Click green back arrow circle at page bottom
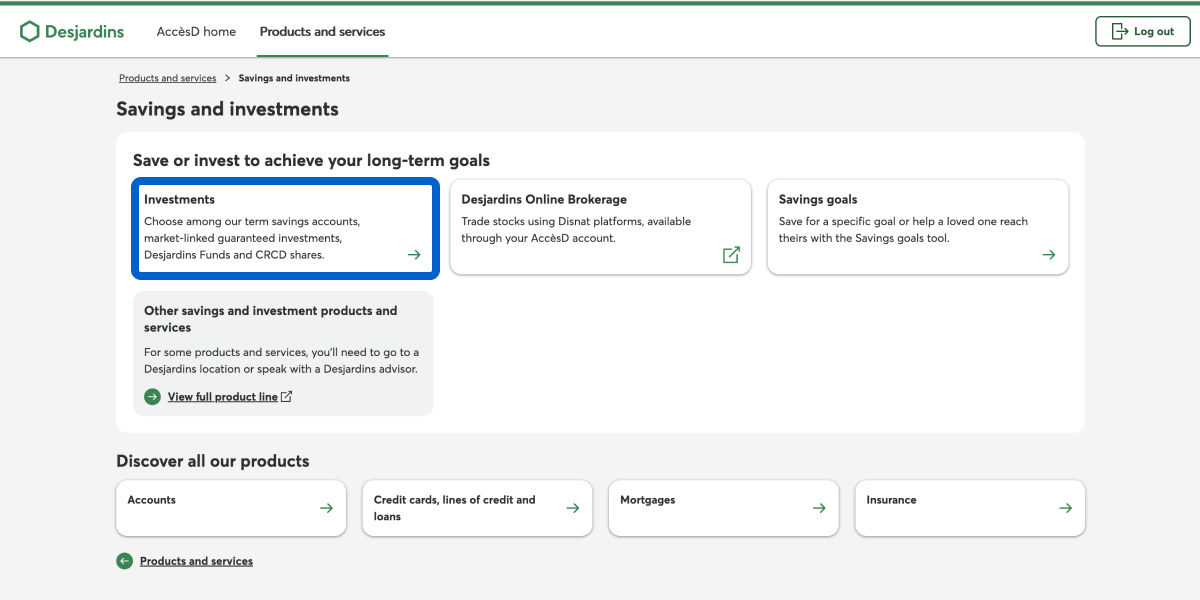 click(125, 562)
